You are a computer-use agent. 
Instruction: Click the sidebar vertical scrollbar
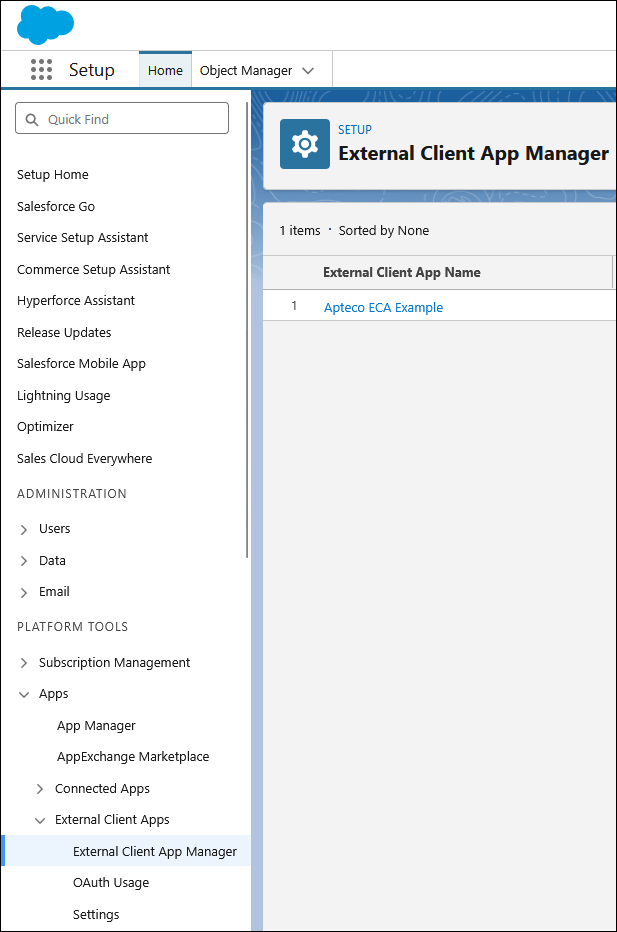(247, 330)
